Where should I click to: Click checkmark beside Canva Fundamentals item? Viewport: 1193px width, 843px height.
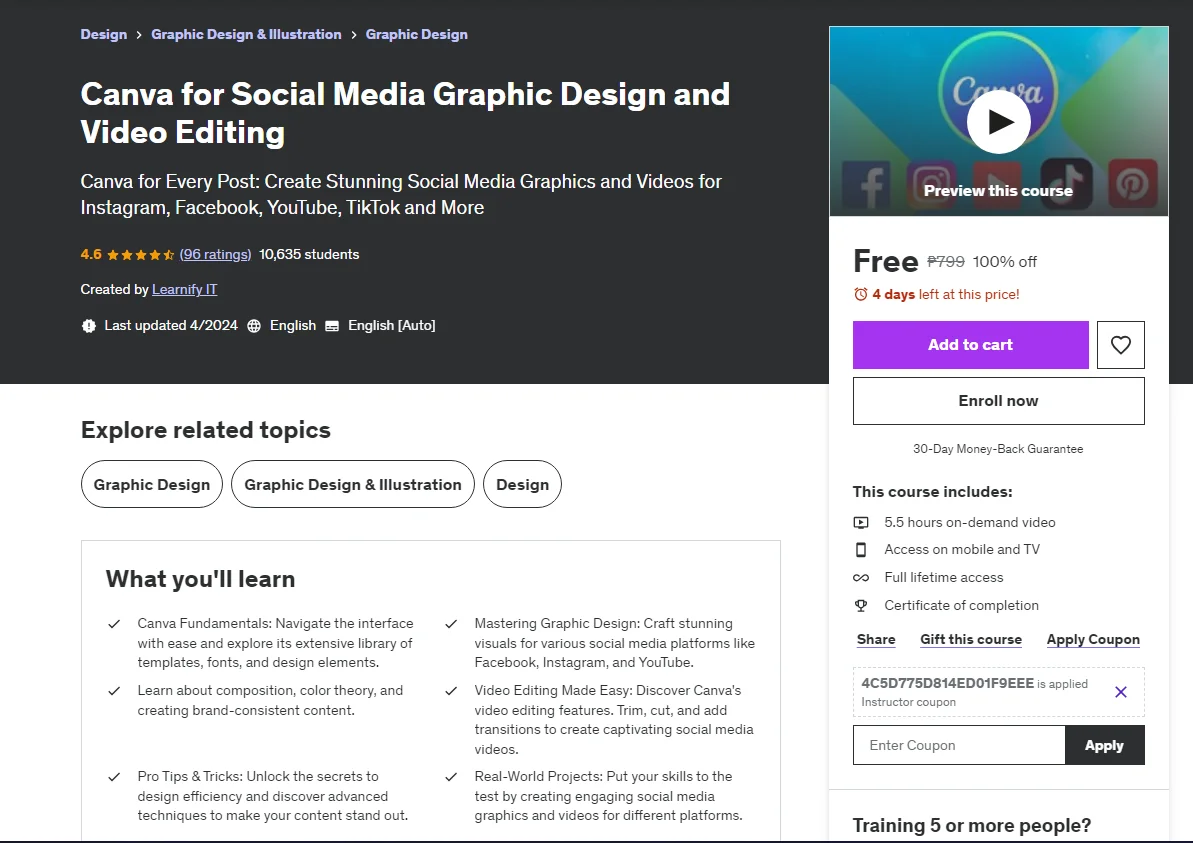(114, 624)
